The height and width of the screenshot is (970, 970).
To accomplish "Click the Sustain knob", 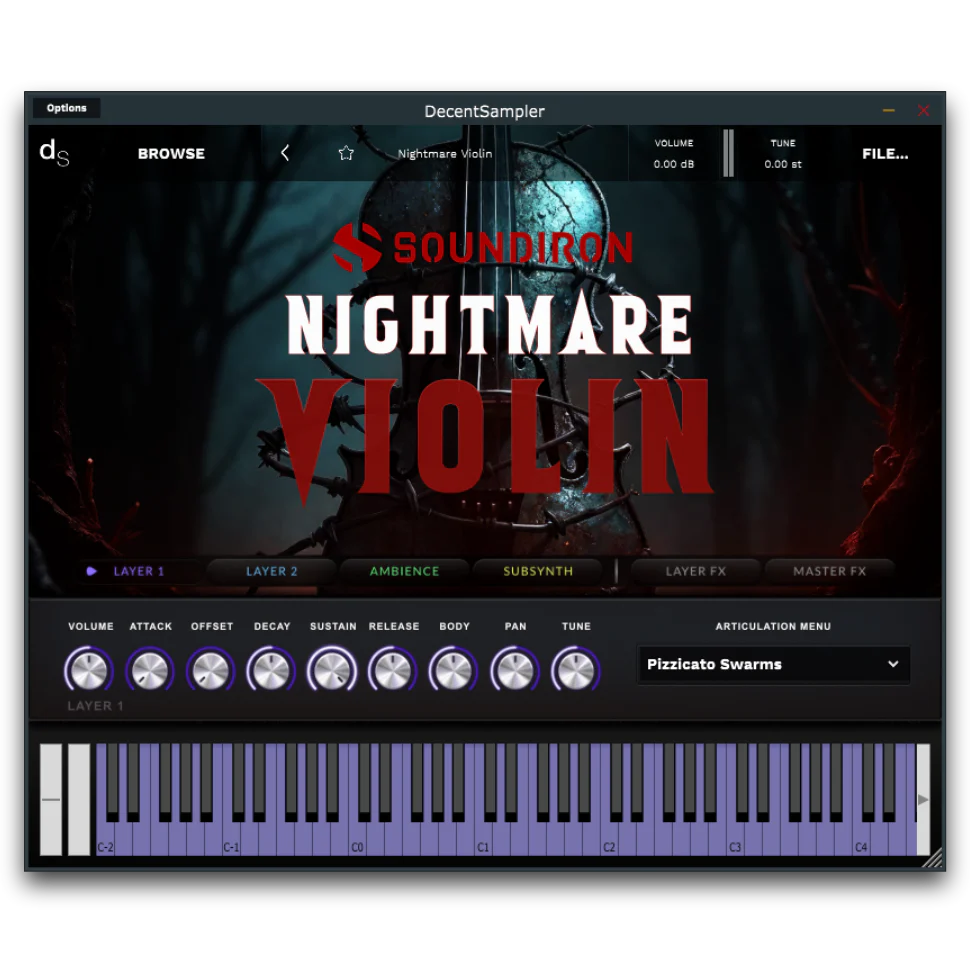I will coord(332,669).
